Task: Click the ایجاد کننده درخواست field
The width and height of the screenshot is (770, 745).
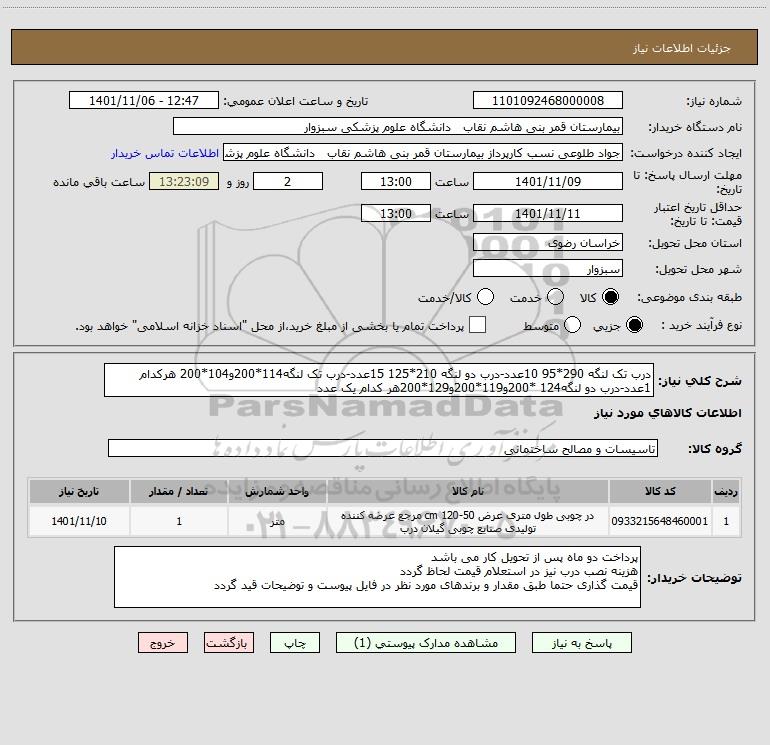Action: pyautogui.click(x=423, y=153)
